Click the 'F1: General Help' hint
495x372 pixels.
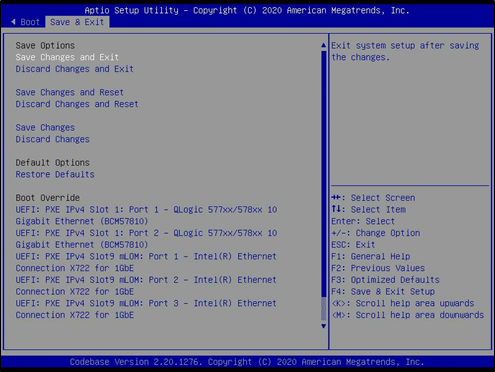(x=371, y=256)
